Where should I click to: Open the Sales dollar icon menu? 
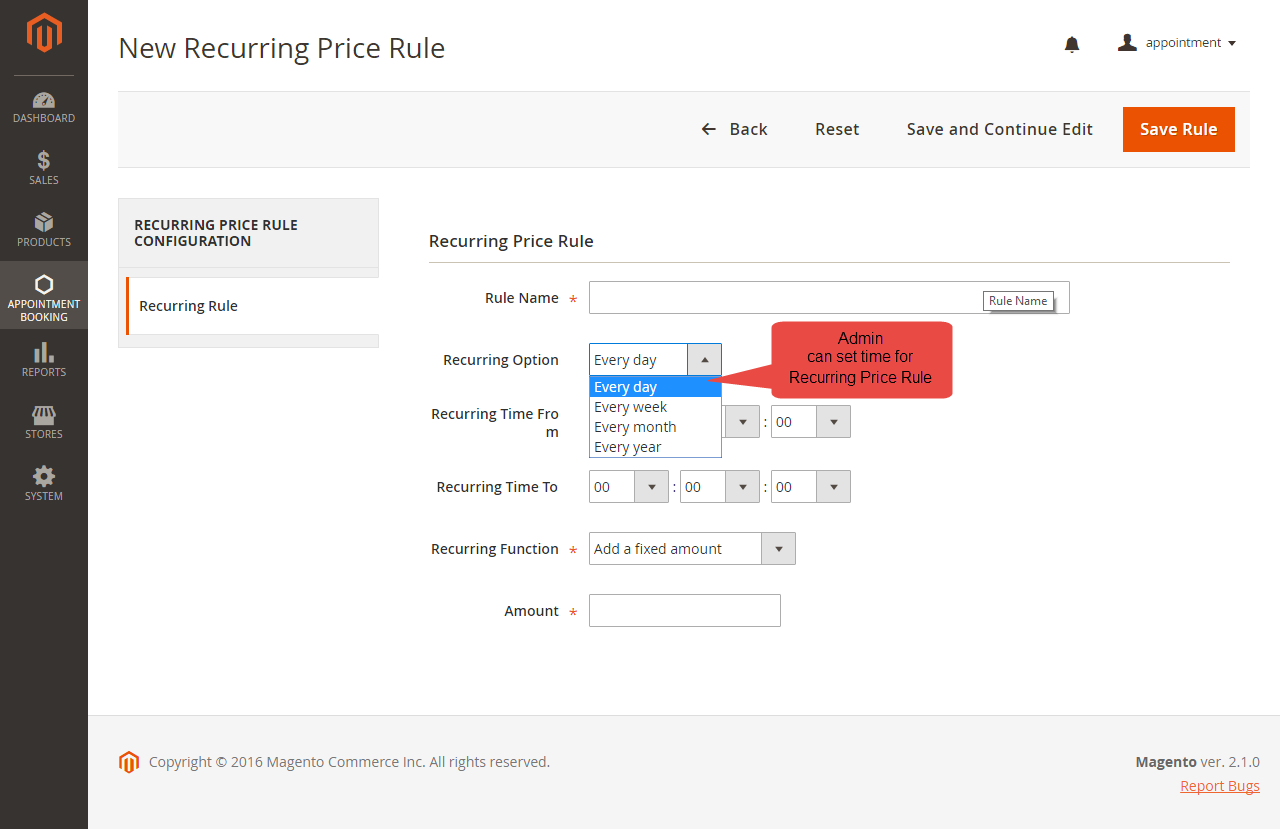click(x=44, y=168)
